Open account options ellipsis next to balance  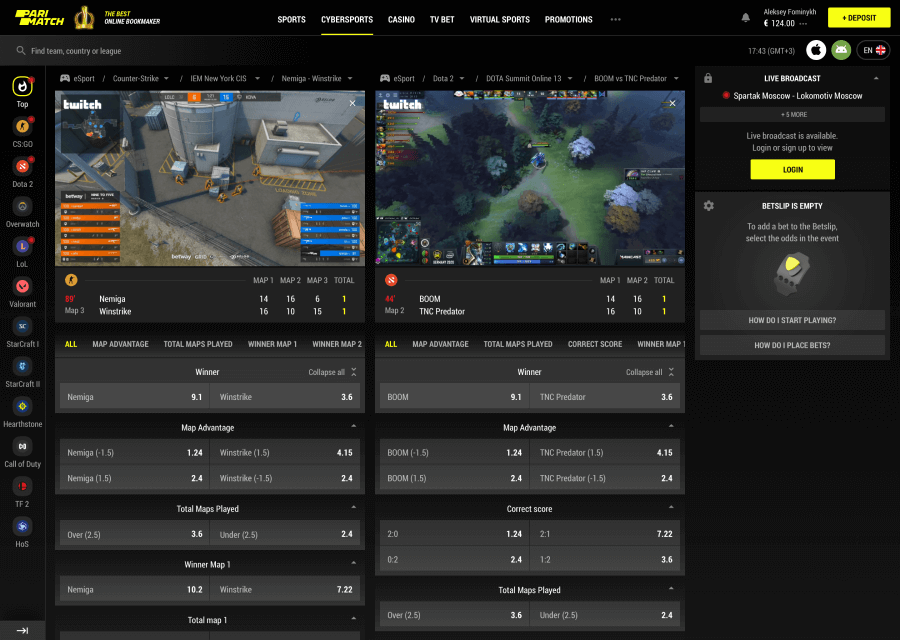[803, 24]
